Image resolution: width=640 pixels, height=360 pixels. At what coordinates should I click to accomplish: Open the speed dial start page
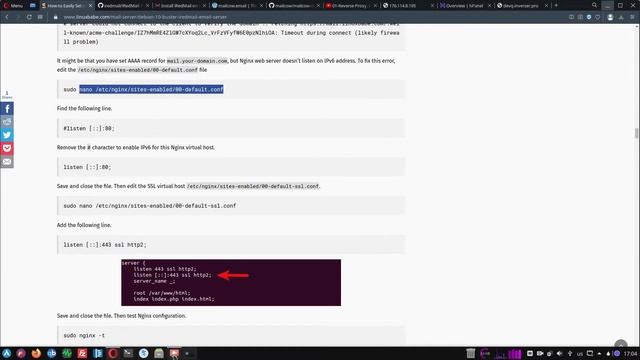(40, 17)
